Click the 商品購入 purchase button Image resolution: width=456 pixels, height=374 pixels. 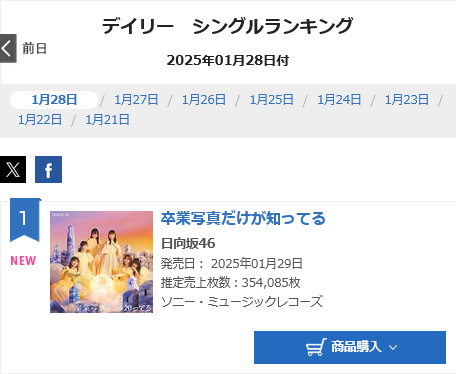(350, 347)
